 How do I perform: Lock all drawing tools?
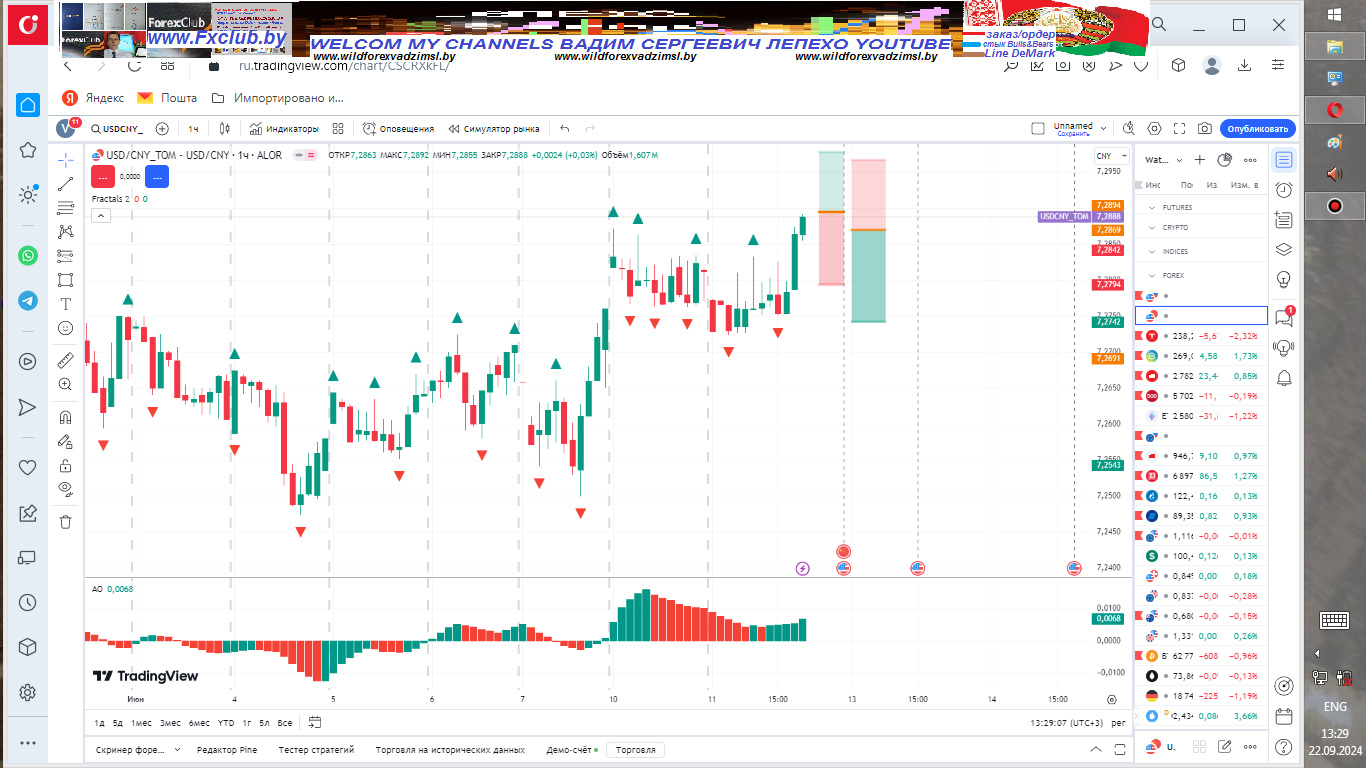(65, 465)
